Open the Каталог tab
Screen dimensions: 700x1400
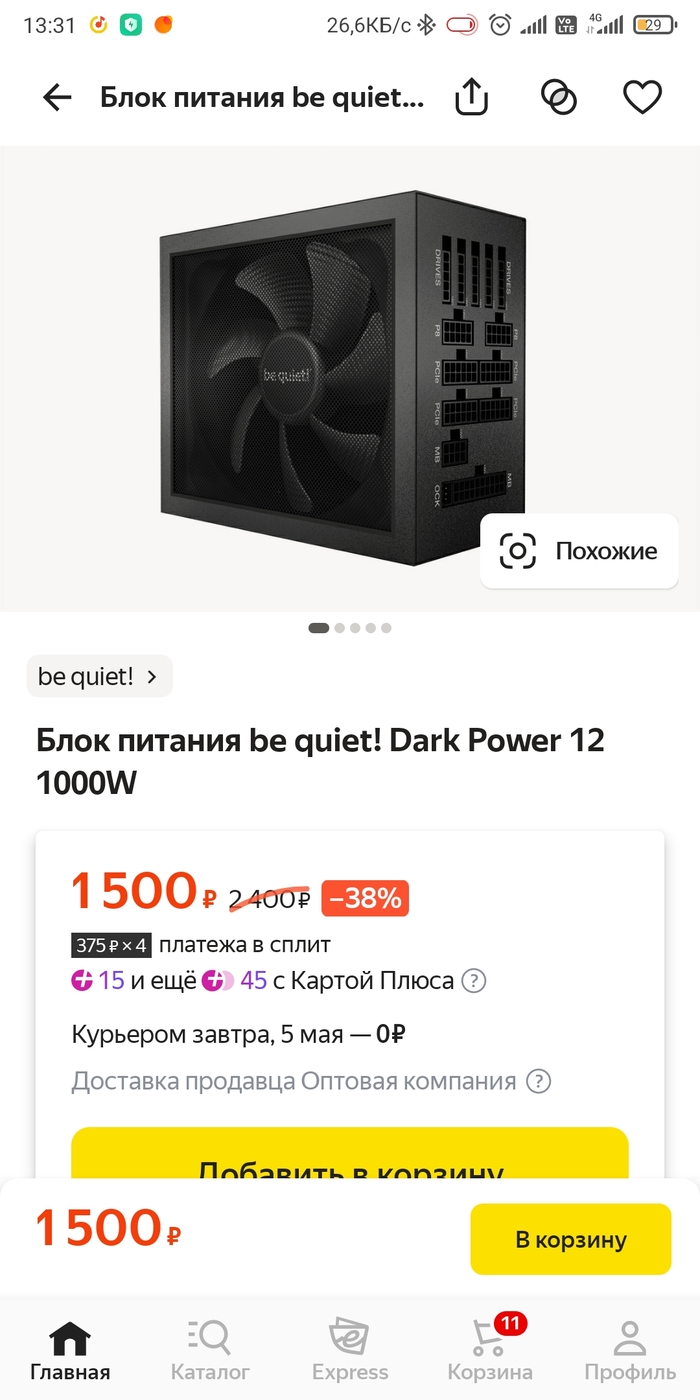[x=210, y=1350]
